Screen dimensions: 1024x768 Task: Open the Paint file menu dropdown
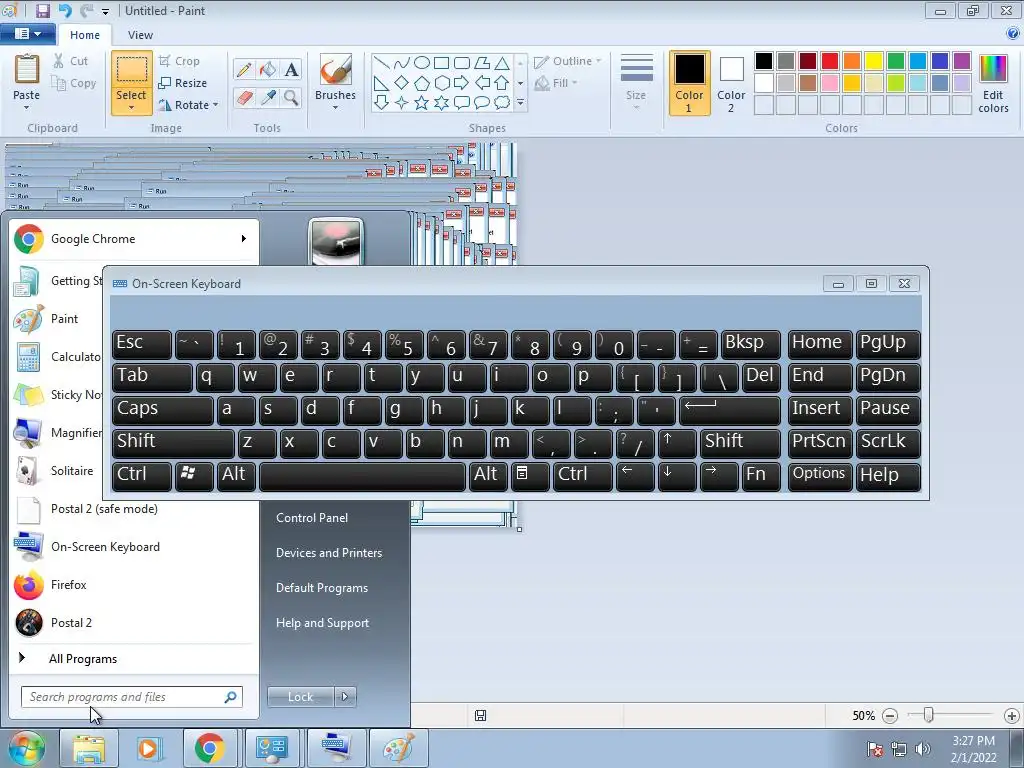[x=27, y=33]
